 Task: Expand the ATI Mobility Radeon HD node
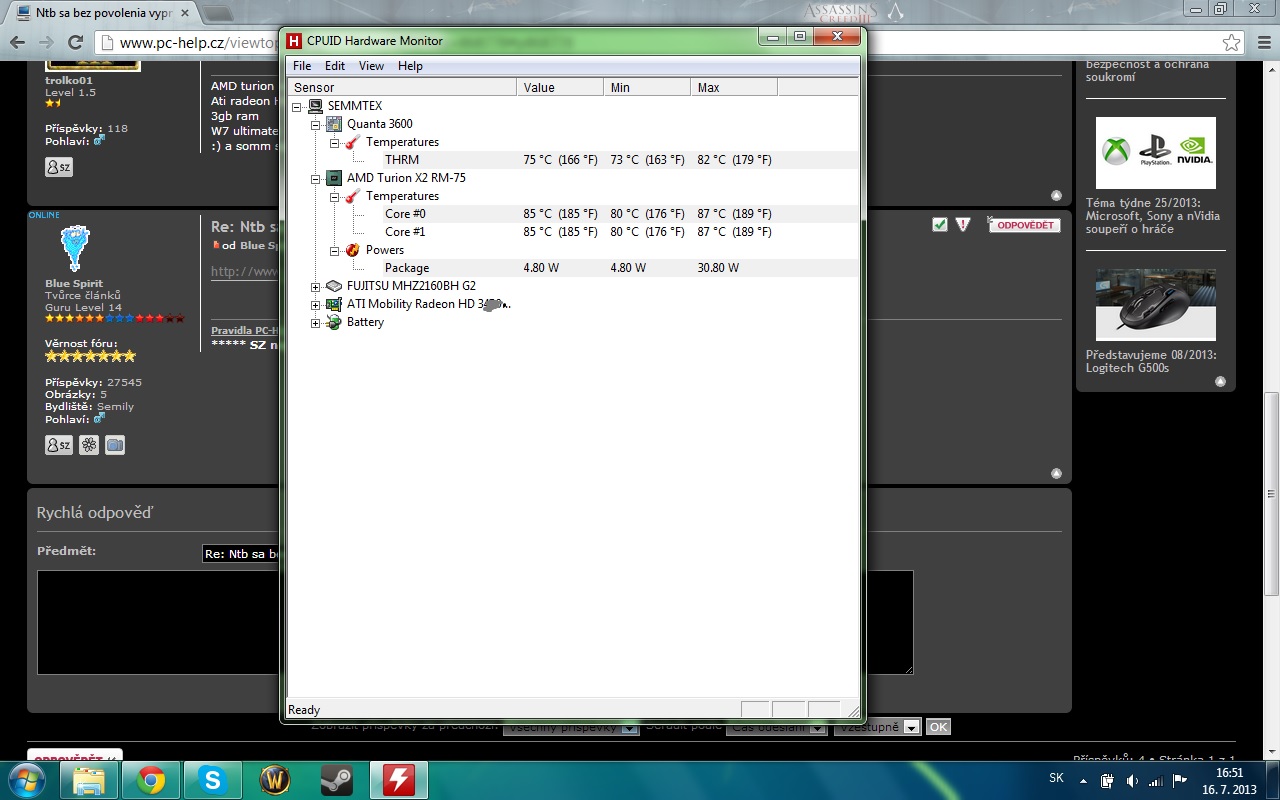316,304
